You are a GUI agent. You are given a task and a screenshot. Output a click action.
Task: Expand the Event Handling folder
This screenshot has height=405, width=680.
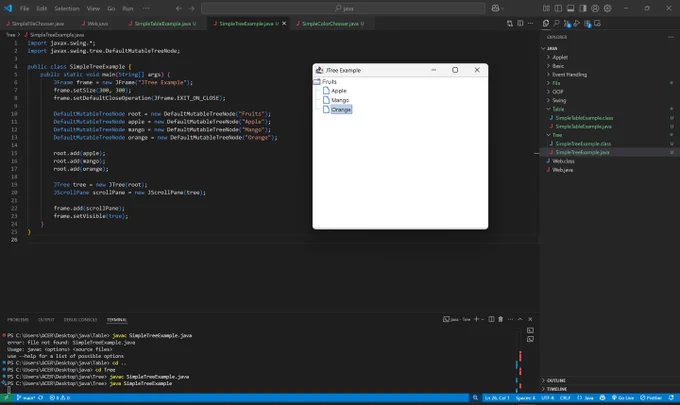[569, 75]
